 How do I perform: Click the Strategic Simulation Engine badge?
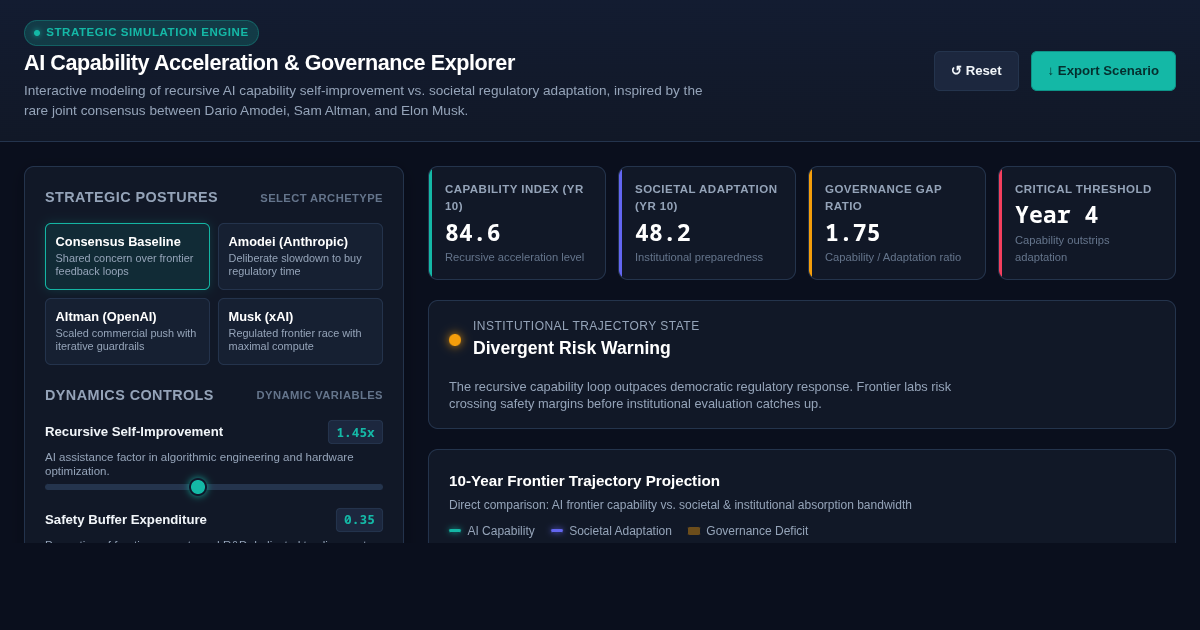[141, 33]
